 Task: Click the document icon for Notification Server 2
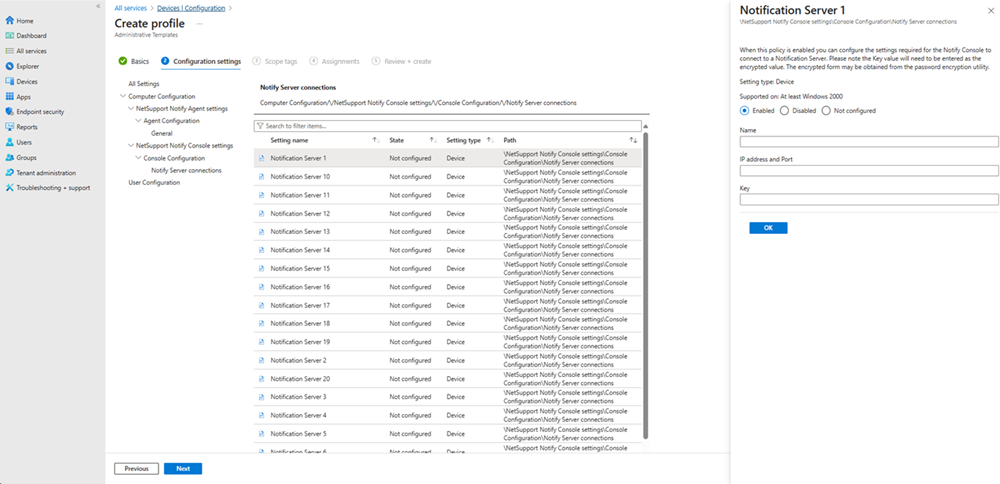point(261,360)
